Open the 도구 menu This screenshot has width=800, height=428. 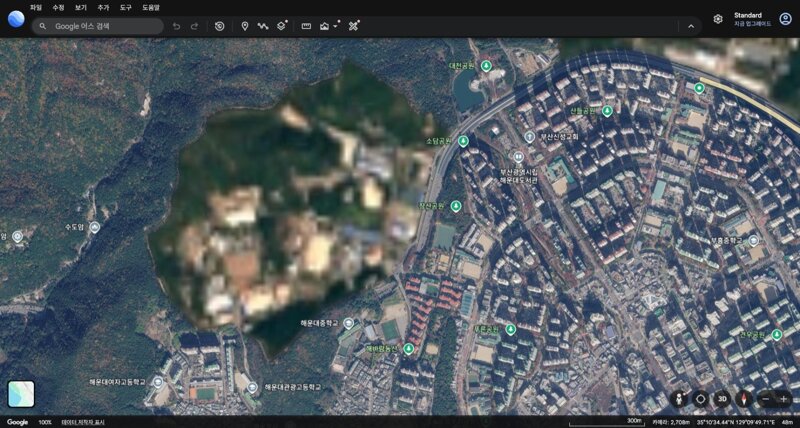126,8
